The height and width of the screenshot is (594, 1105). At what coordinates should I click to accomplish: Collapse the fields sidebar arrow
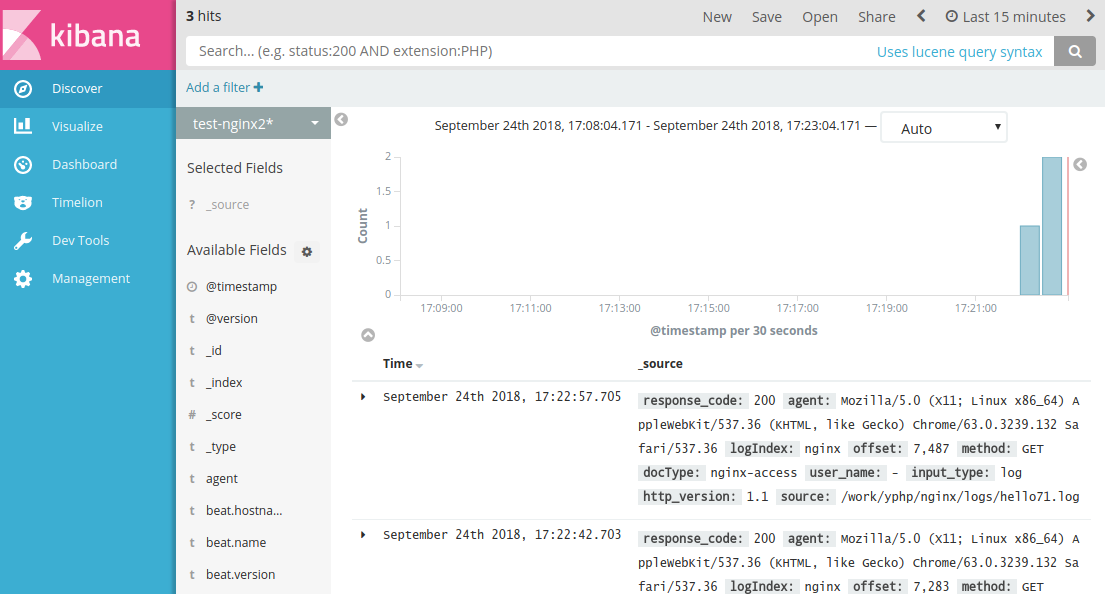pos(341,120)
